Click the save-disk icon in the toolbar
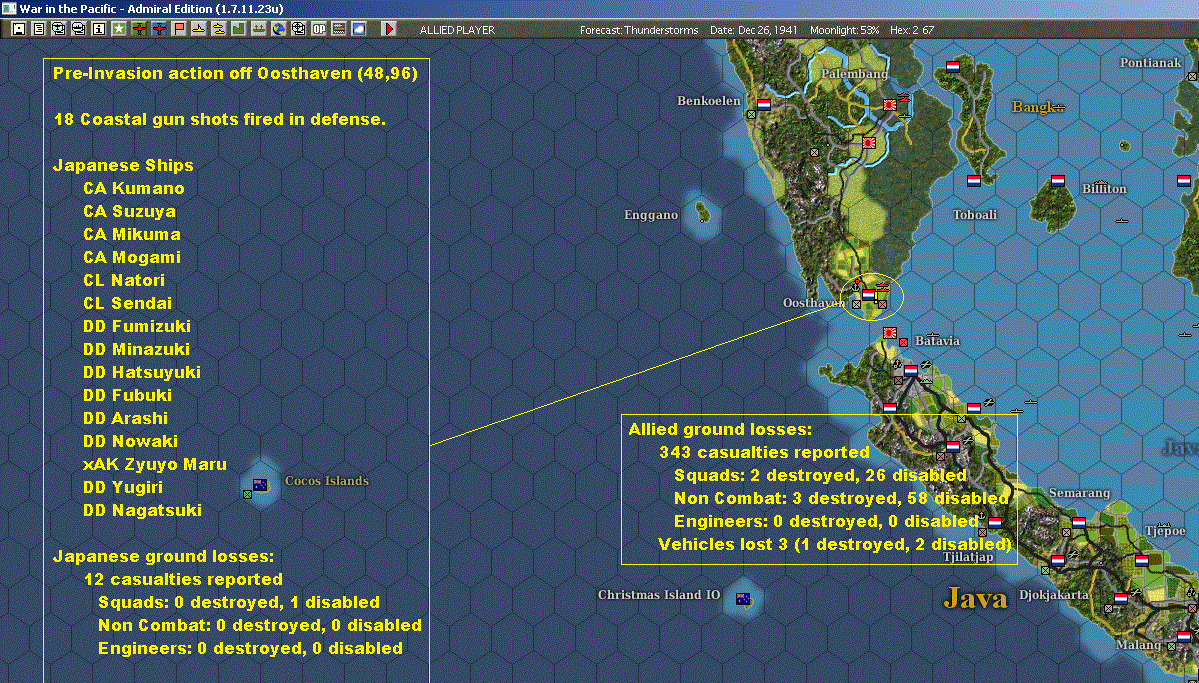Screen dimensions: 1199x683 pyautogui.click(x=19, y=29)
